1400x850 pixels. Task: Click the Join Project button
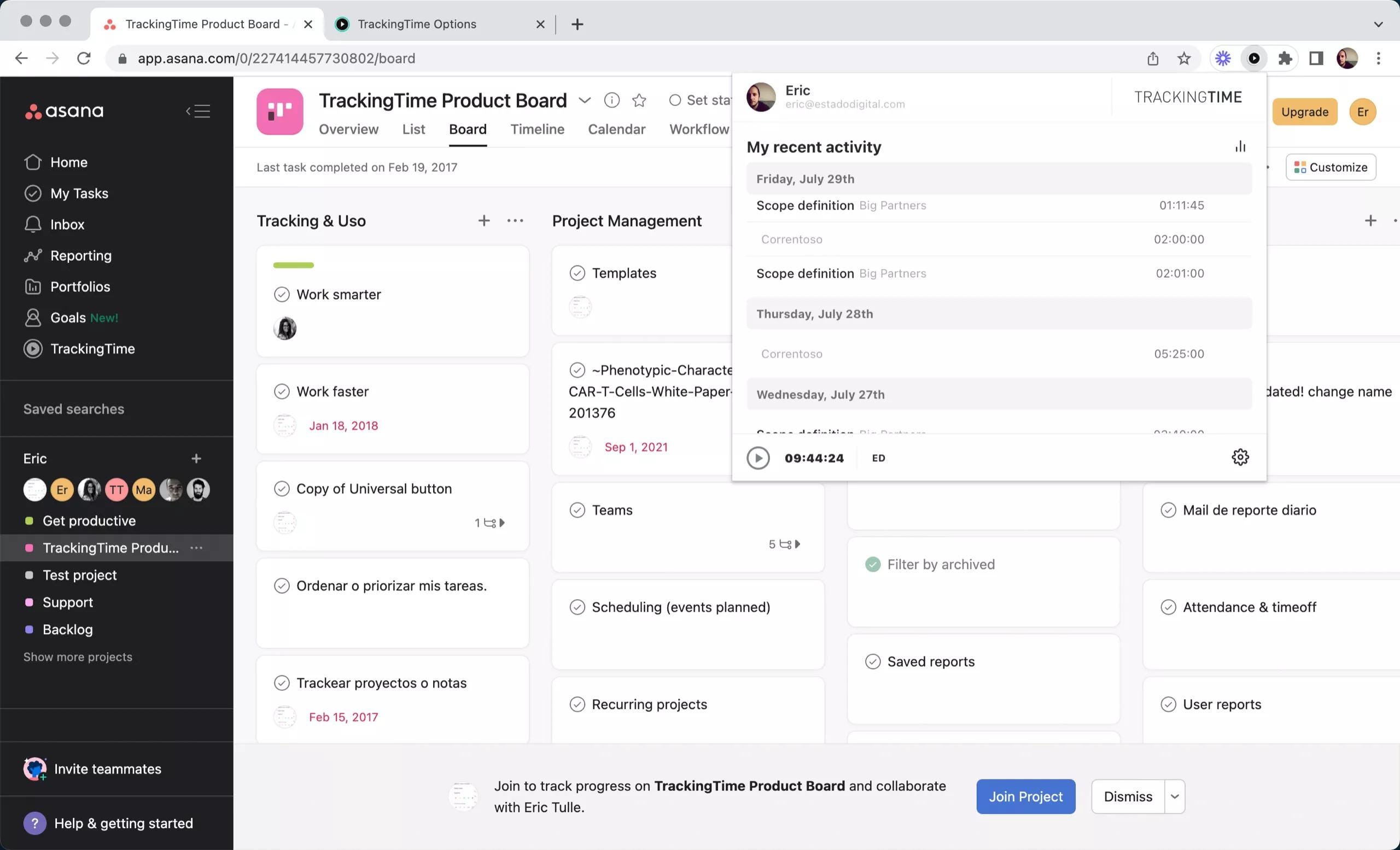tap(1026, 796)
